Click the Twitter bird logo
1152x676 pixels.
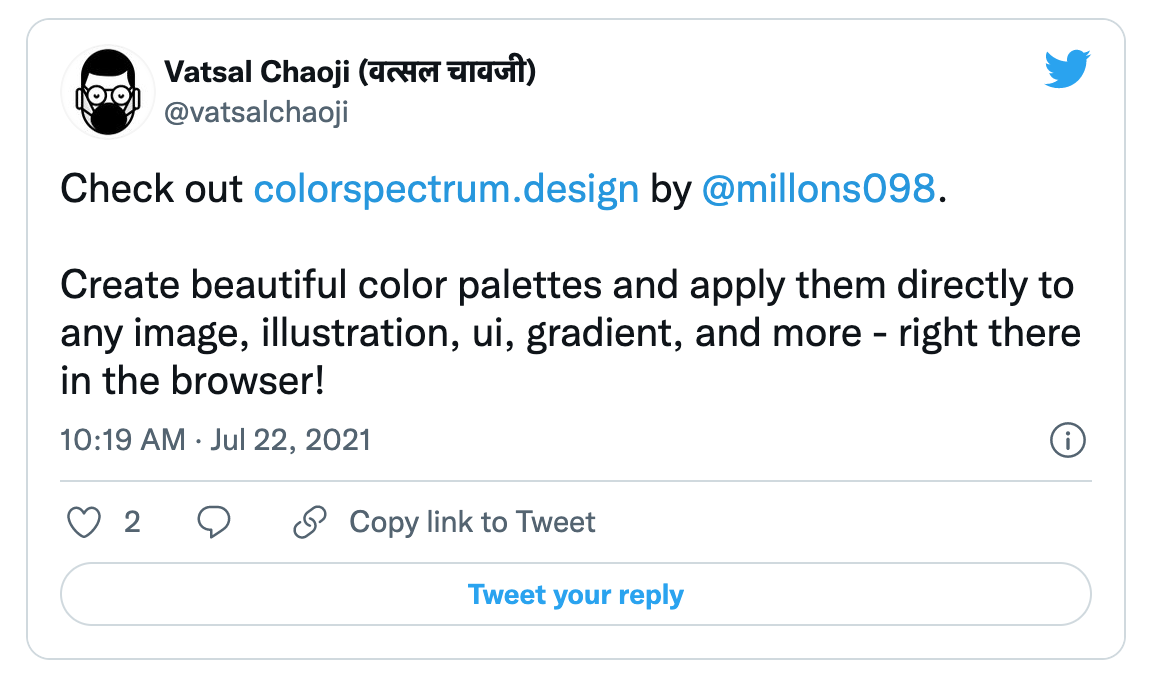tap(1067, 70)
